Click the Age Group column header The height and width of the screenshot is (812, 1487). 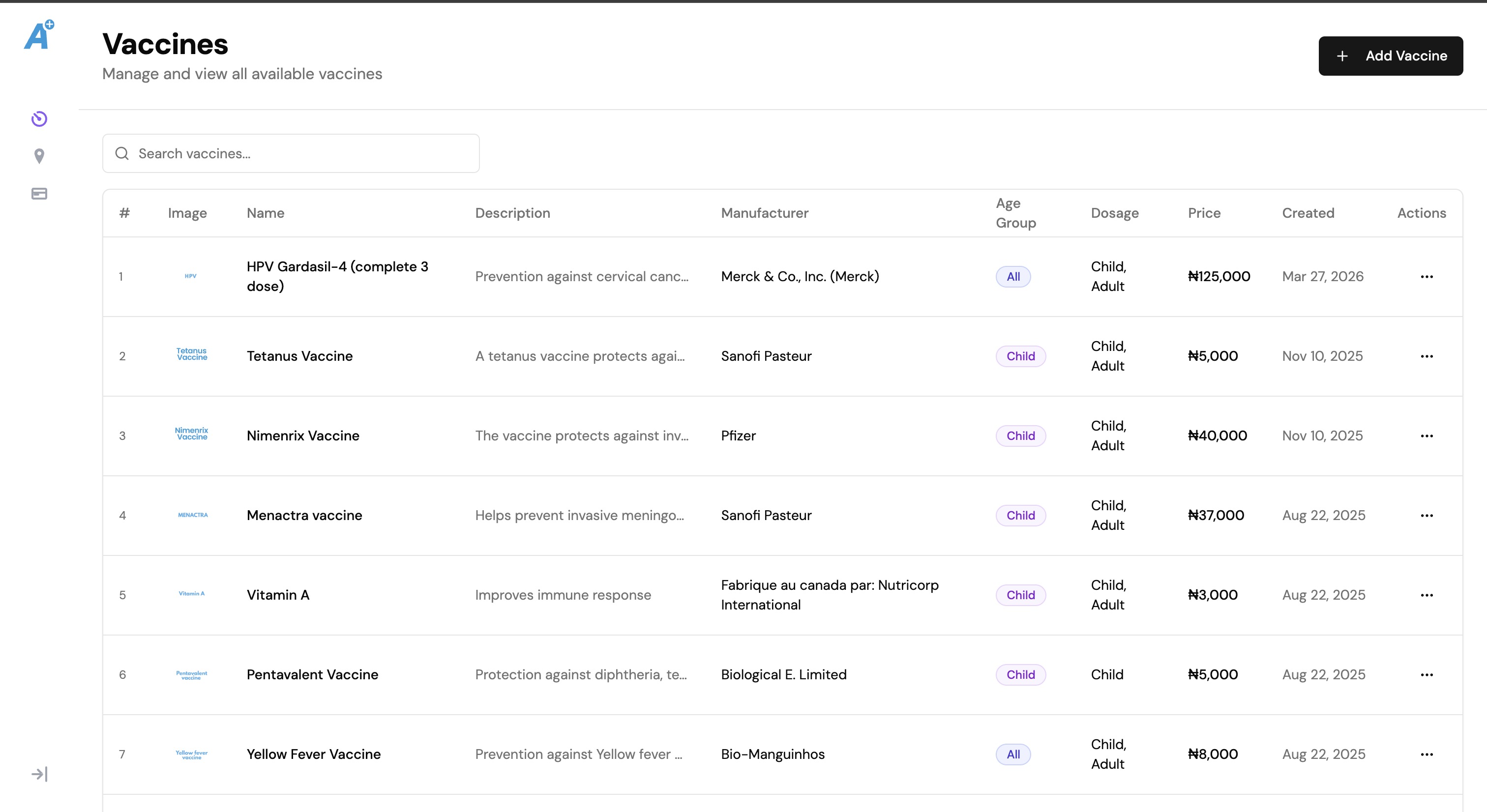click(1016, 213)
